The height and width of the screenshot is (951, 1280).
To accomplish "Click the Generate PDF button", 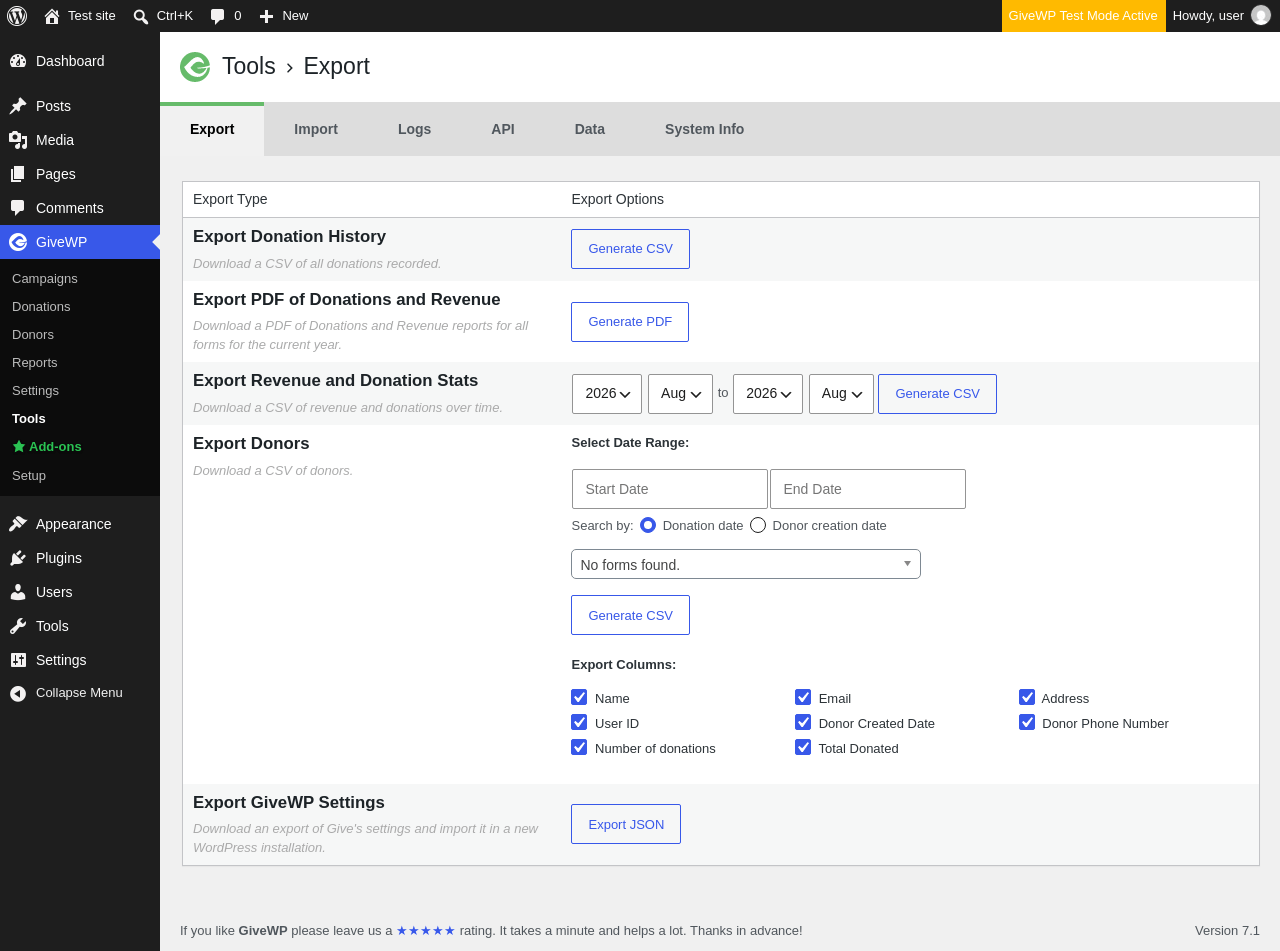I will pyautogui.click(x=630, y=322).
